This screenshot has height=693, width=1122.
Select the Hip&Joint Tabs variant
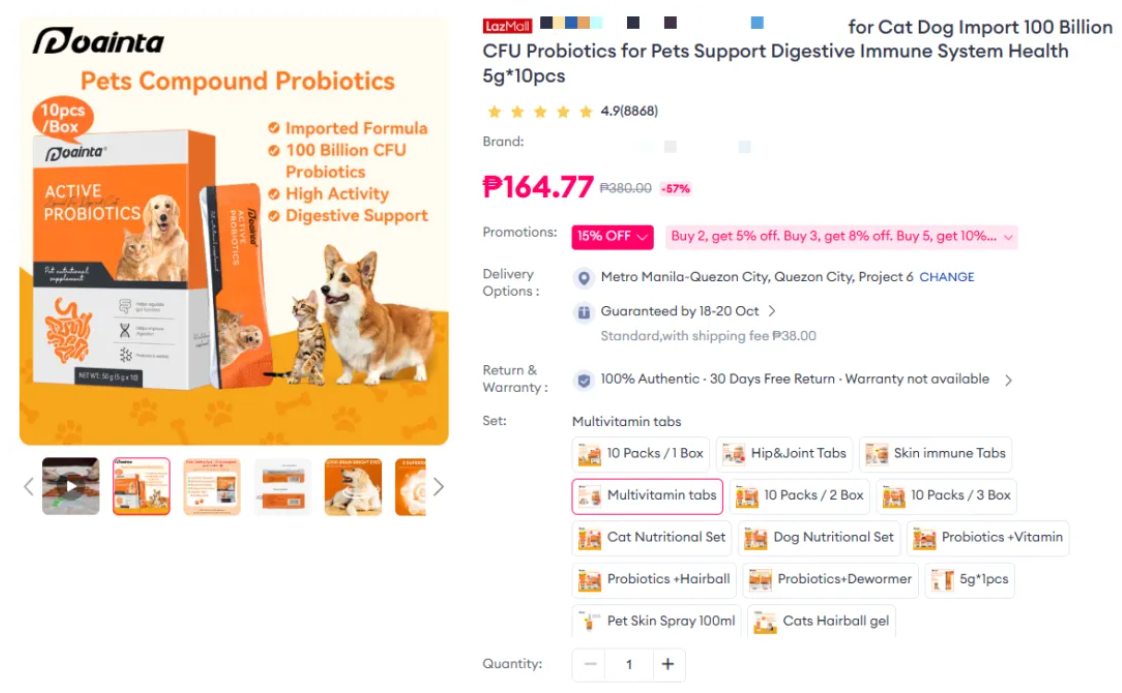click(784, 454)
